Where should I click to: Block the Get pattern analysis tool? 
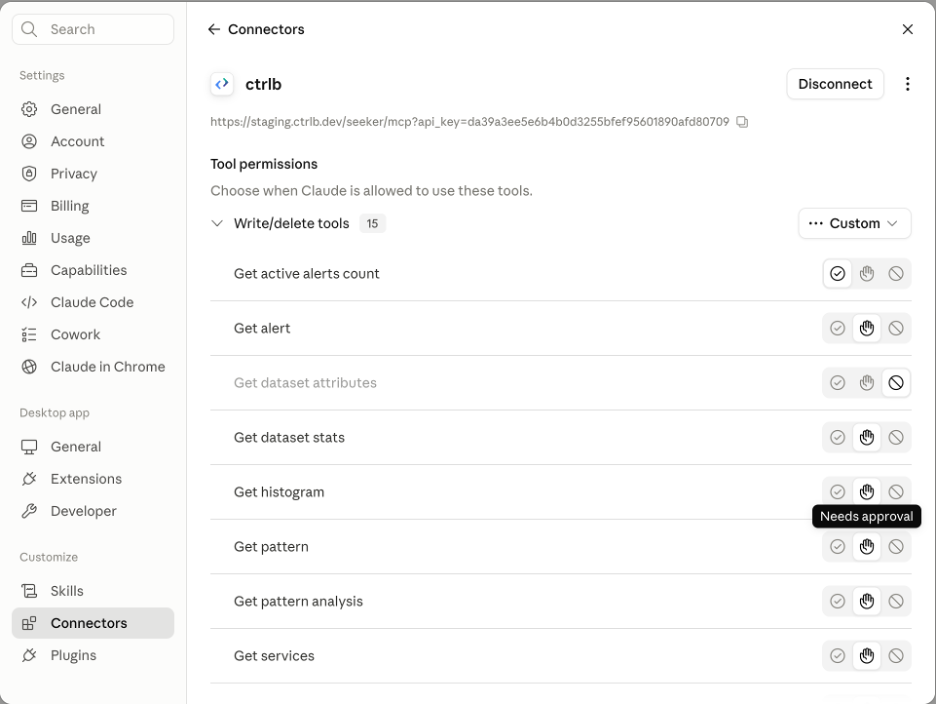pyautogui.click(x=896, y=601)
